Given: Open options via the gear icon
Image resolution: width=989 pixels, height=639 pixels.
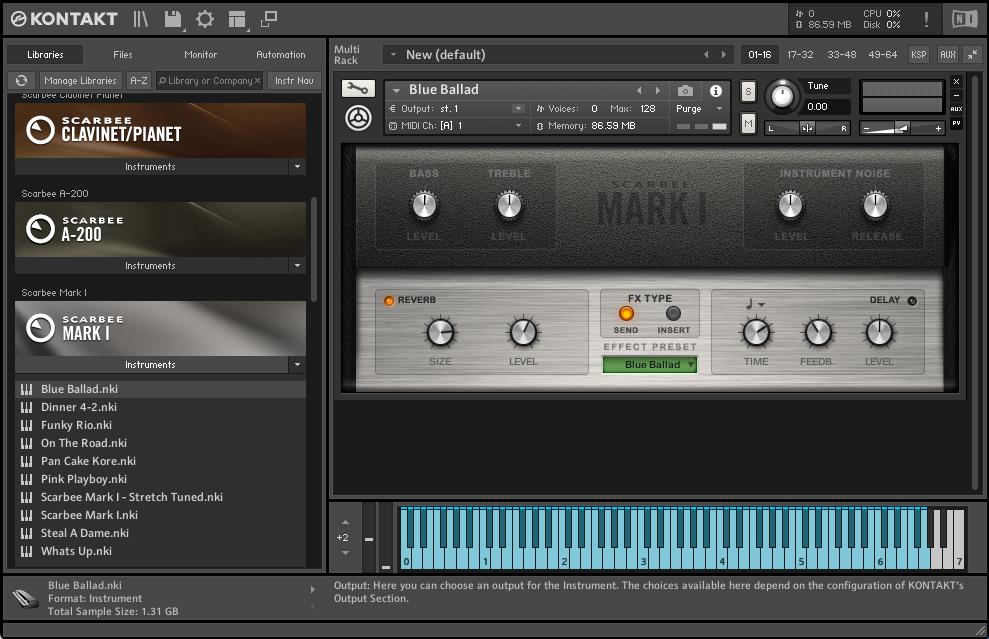Looking at the screenshot, I should pos(205,19).
